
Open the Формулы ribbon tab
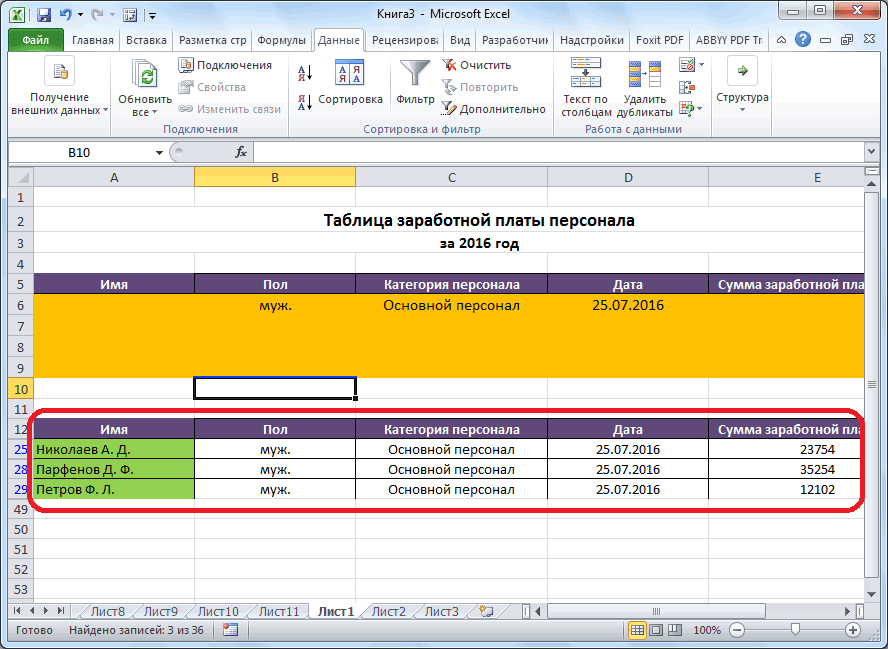click(x=281, y=41)
